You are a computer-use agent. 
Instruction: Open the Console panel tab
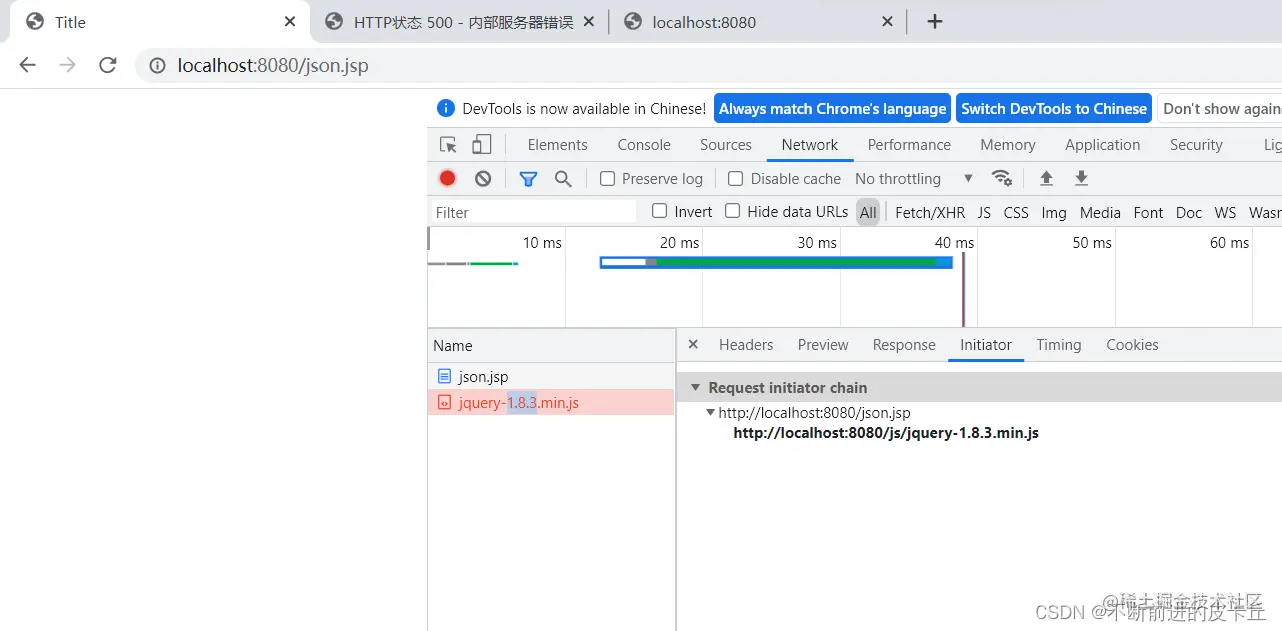(x=644, y=144)
